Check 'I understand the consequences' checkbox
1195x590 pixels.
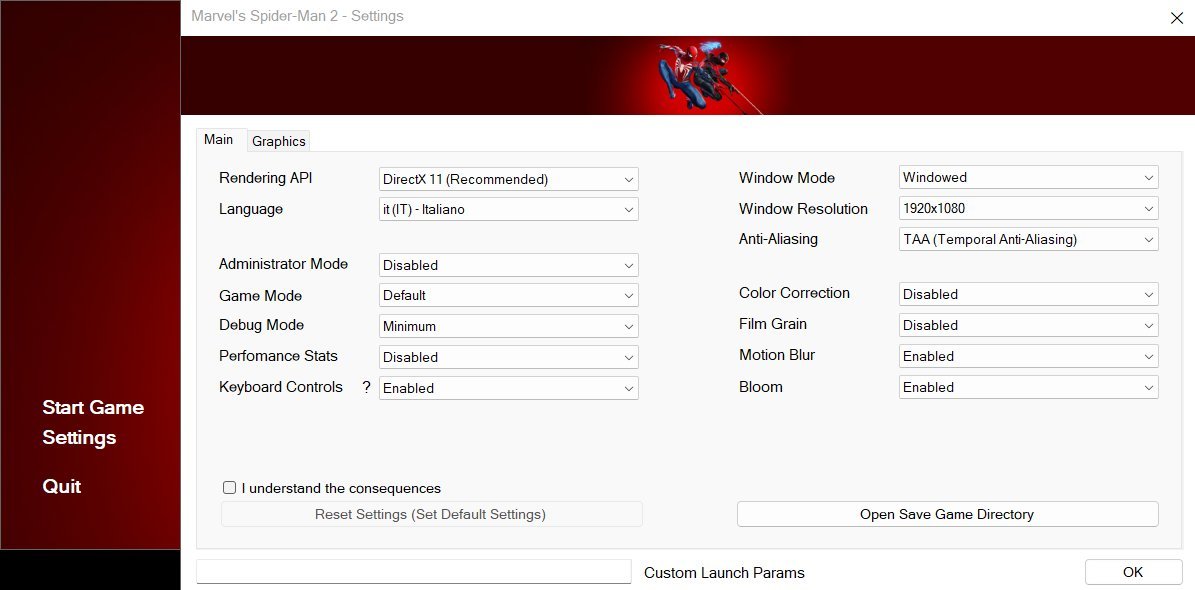click(x=229, y=488)
